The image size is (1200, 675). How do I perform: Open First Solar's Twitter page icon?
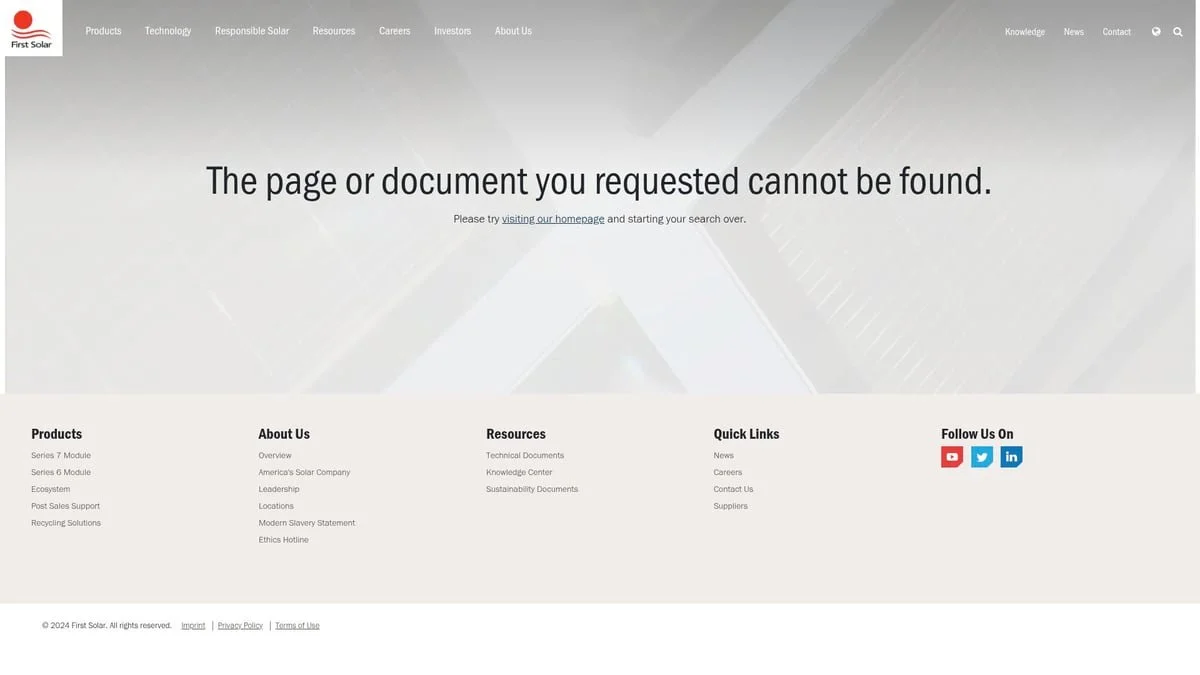click(982, 457)
